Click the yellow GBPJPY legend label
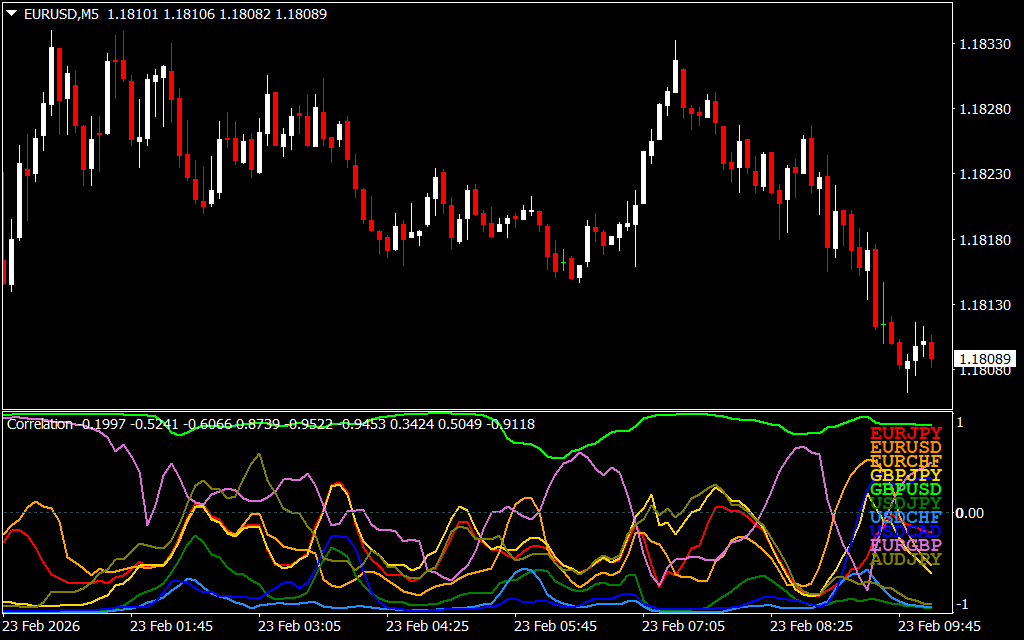 pyautogui.click(x=906, y=475)
